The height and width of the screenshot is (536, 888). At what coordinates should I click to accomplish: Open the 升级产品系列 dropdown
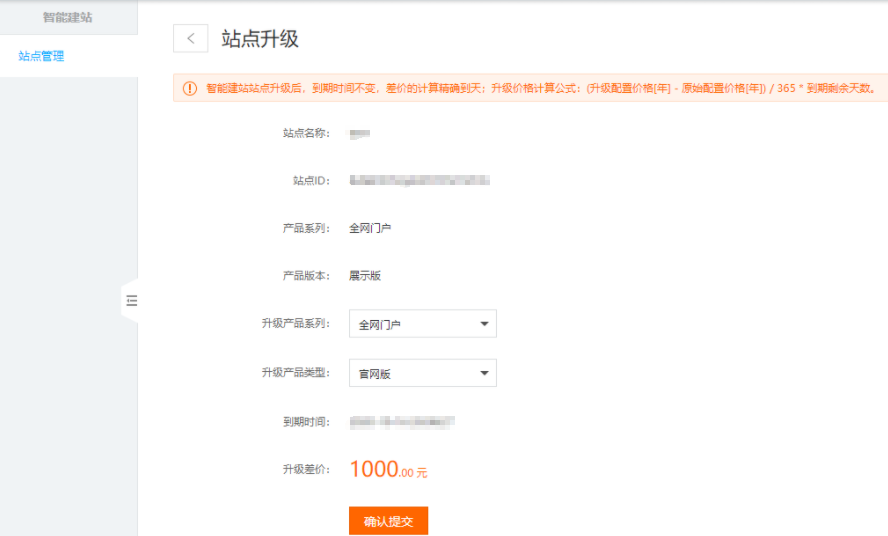click(422, 324)
